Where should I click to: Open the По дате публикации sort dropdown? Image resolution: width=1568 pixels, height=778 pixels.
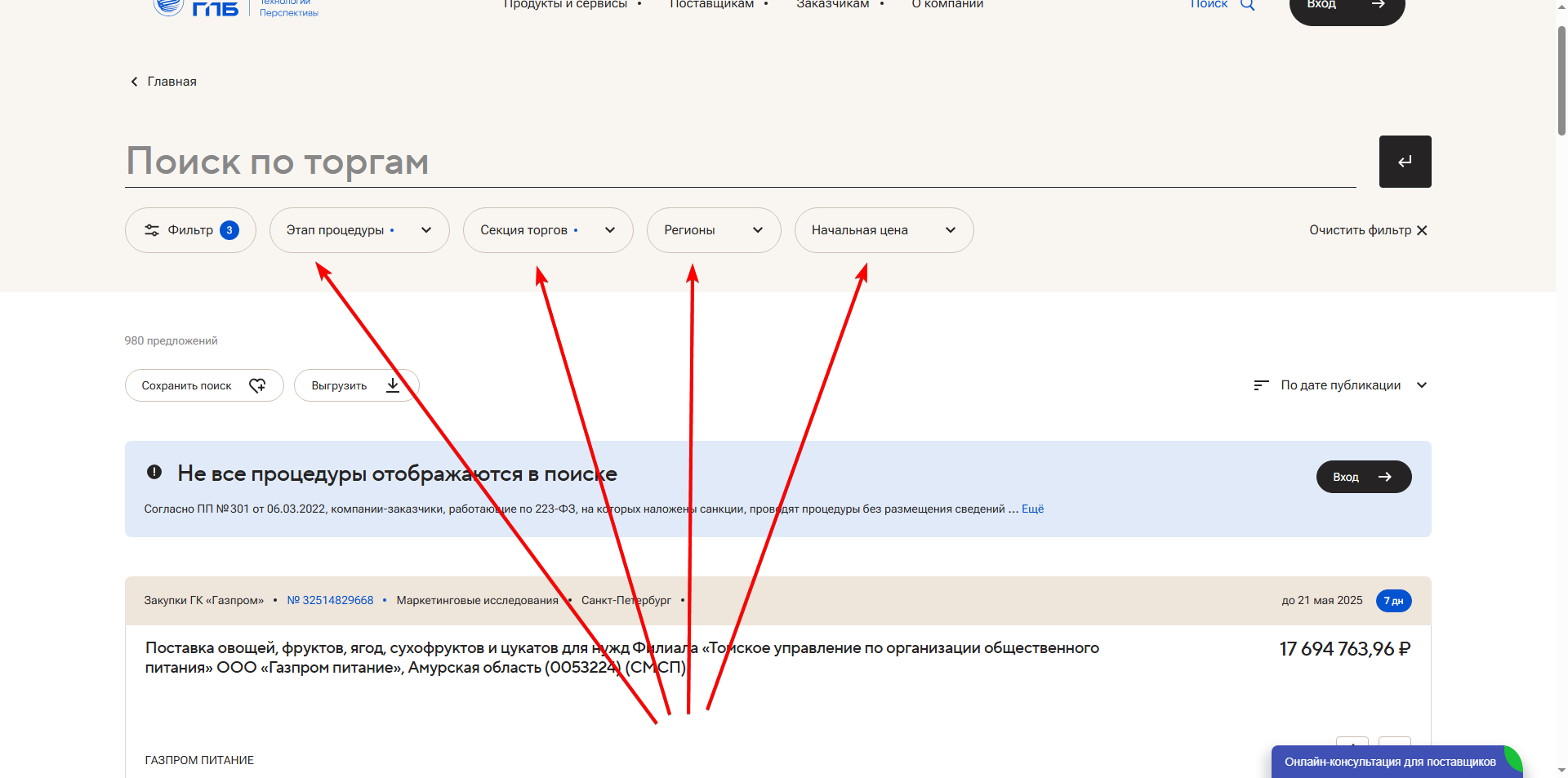(x=1341, y=385)
